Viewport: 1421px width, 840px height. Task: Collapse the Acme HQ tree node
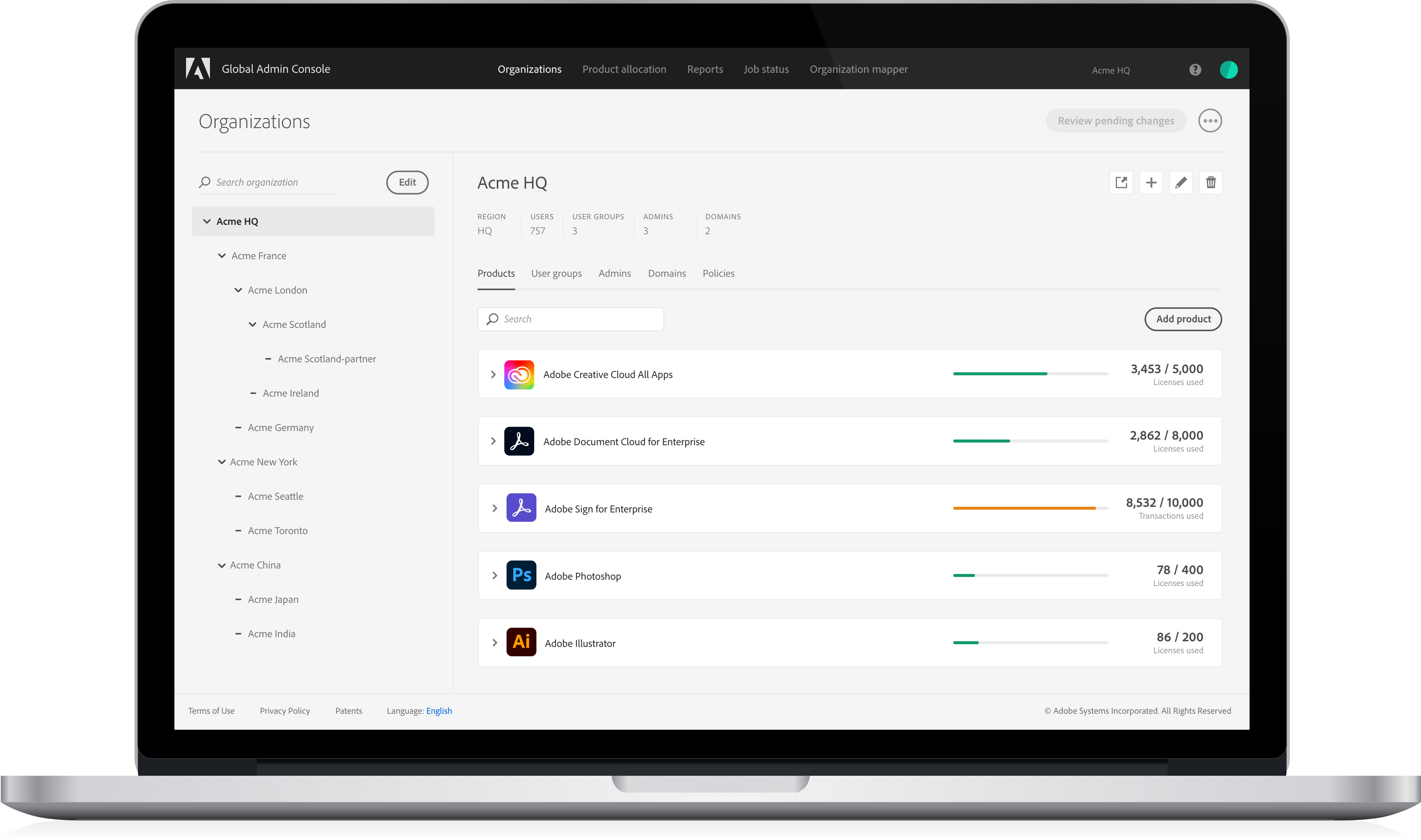click(x=207, y=221)
